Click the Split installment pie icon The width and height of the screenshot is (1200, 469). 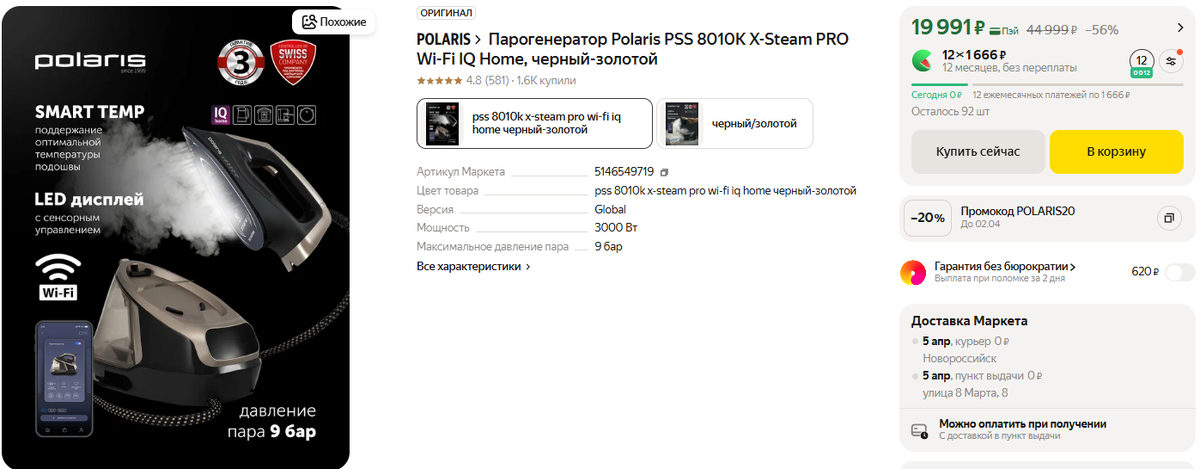924,60
